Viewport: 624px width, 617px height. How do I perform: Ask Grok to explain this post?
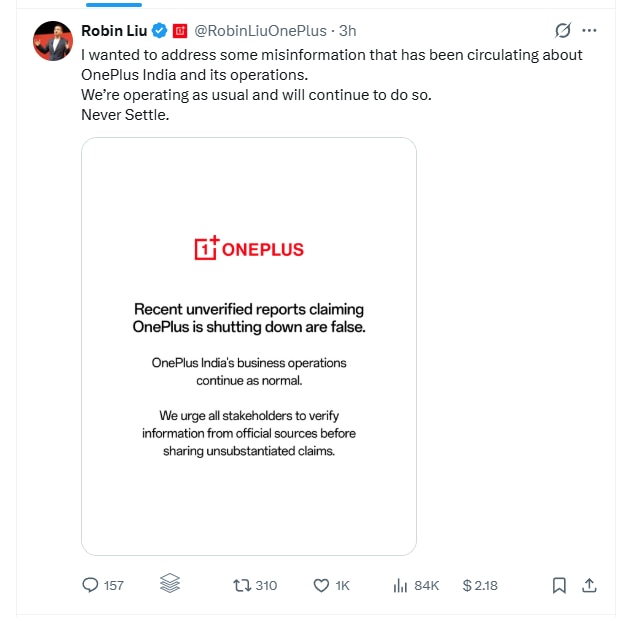(562, 31)
